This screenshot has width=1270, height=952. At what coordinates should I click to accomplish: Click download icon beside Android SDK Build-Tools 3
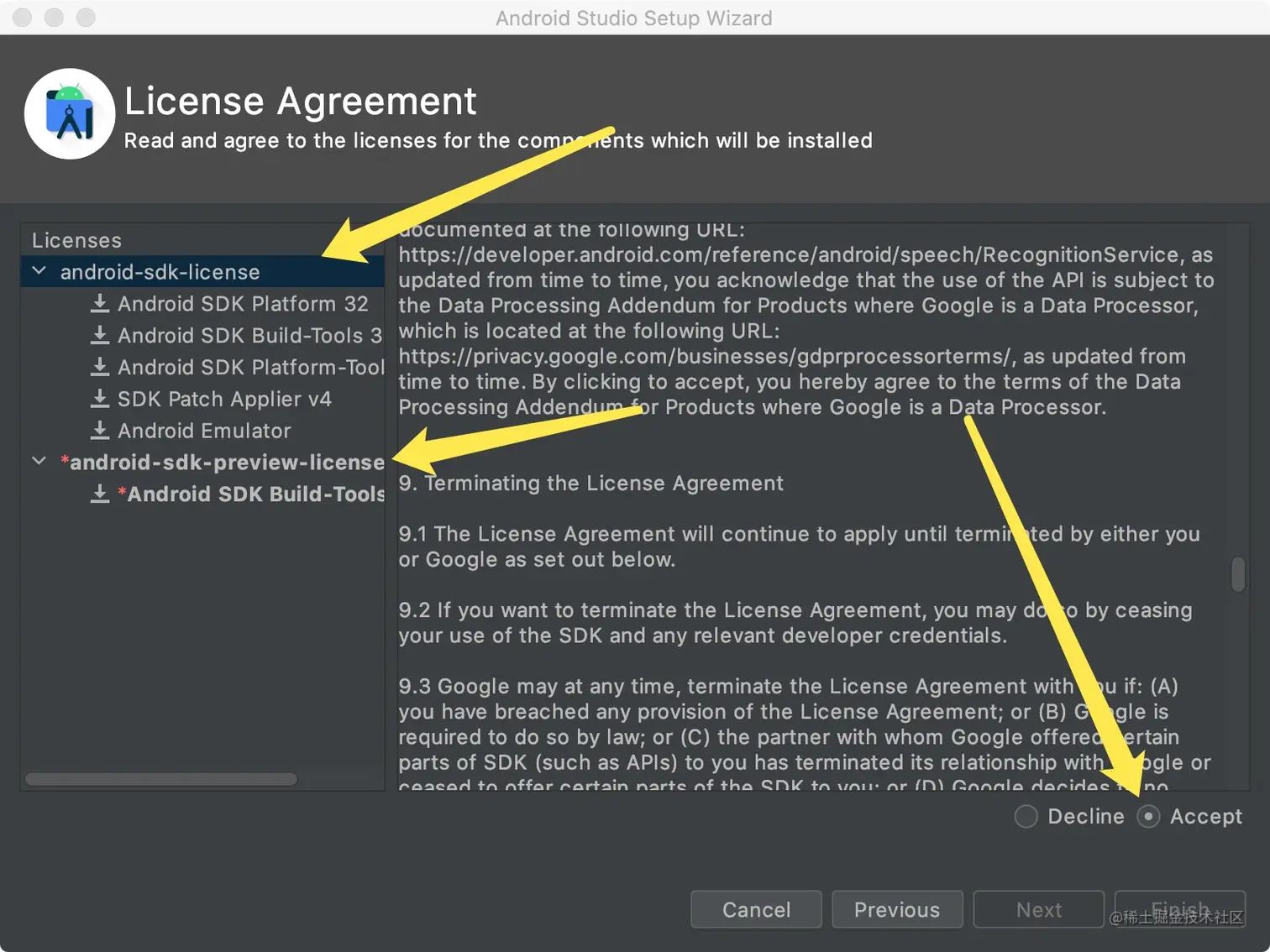[100, 335]
